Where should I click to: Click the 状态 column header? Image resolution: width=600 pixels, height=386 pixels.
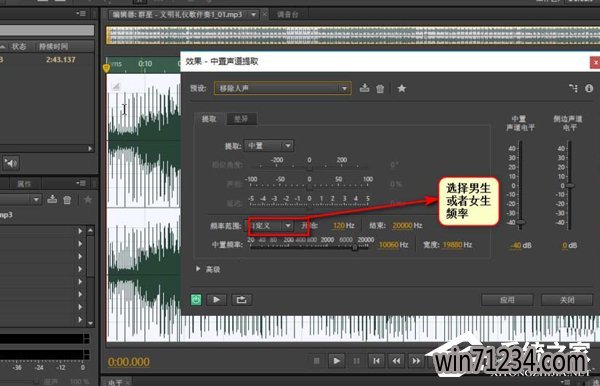[19, 46]
